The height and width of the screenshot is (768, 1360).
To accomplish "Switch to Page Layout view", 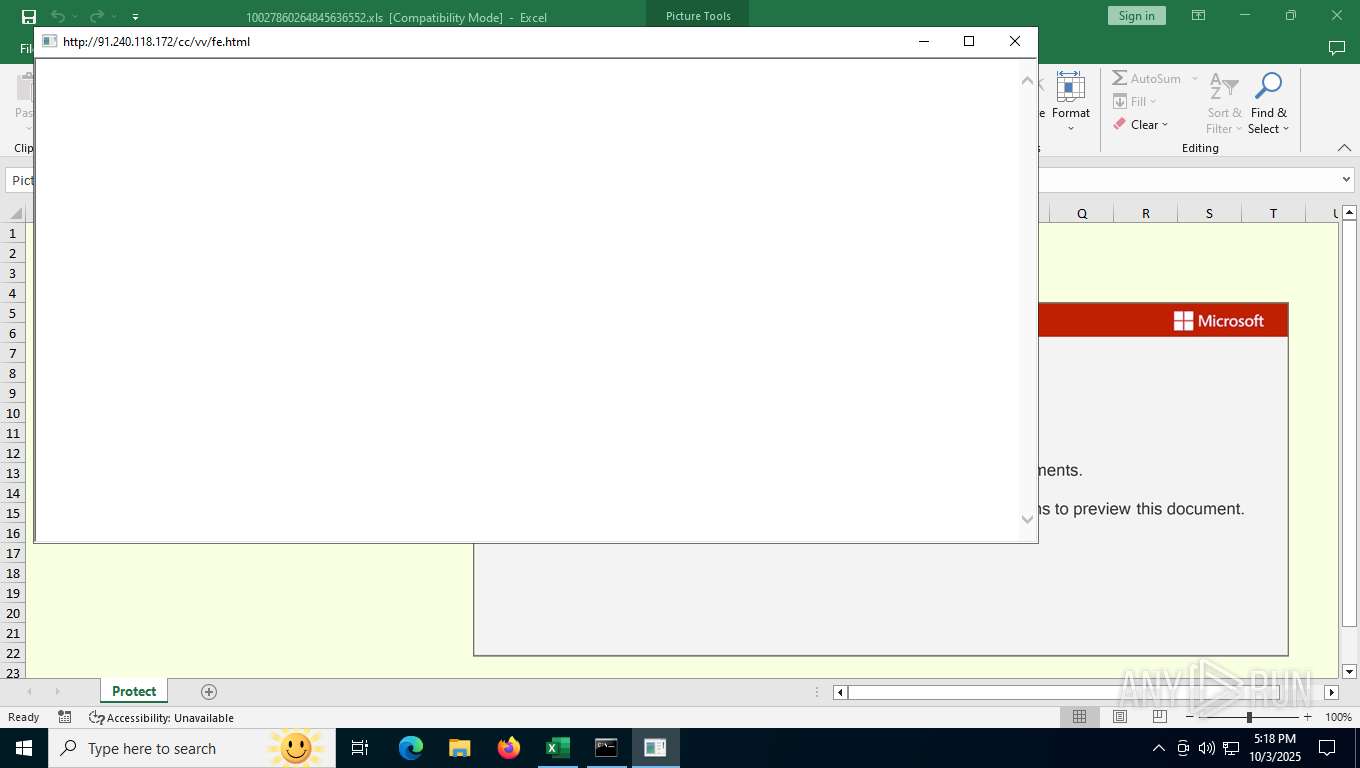I will coord(1120,717).
